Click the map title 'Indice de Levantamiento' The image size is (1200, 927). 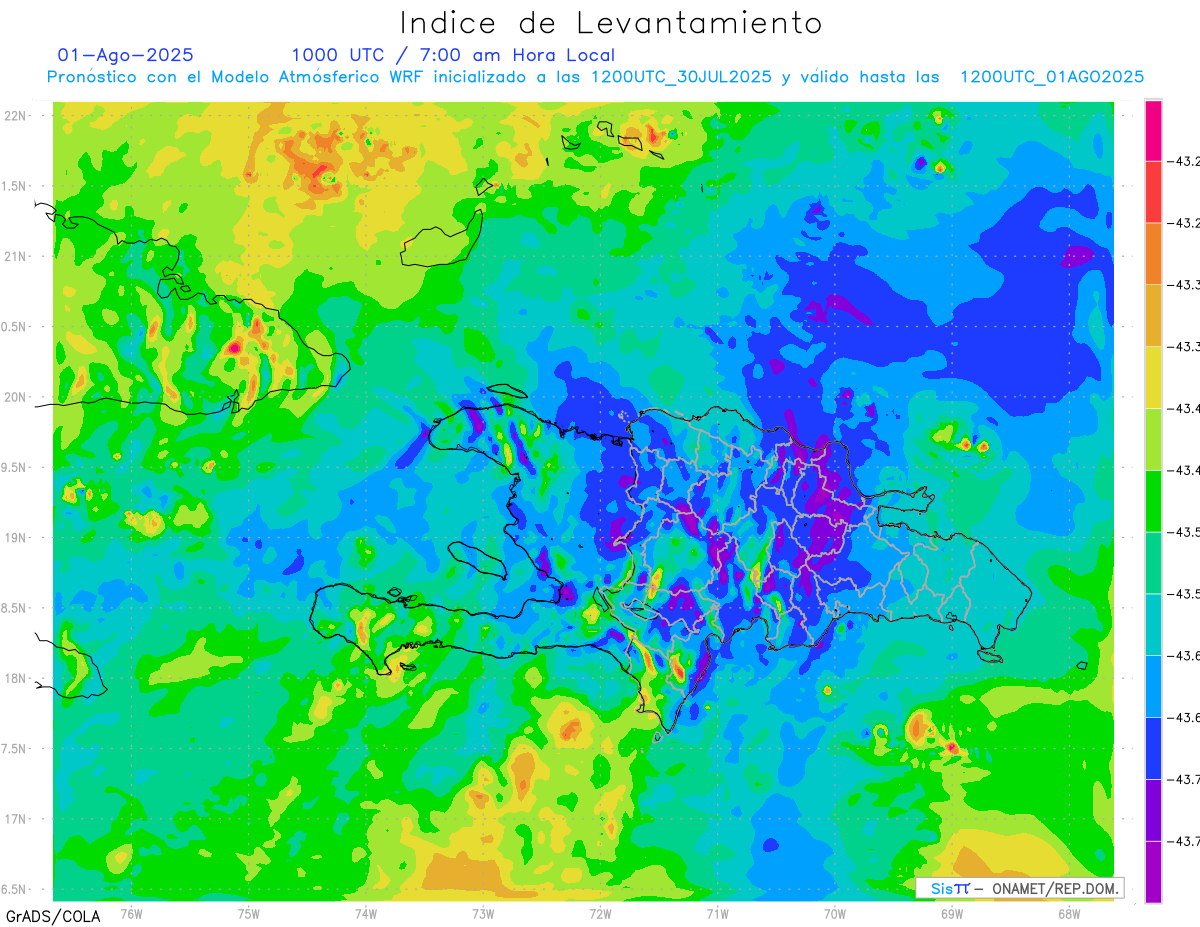(x=611, y=23)
